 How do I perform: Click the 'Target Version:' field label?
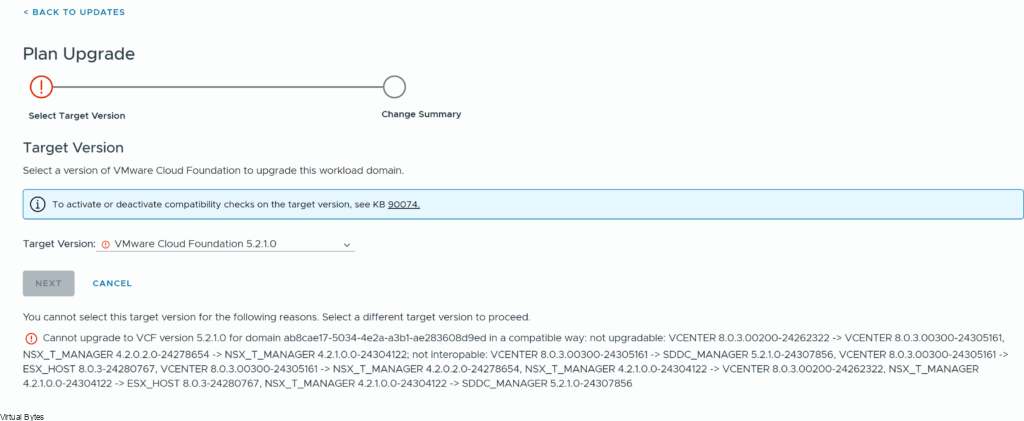pyautogui.click(x=59, y=244)
